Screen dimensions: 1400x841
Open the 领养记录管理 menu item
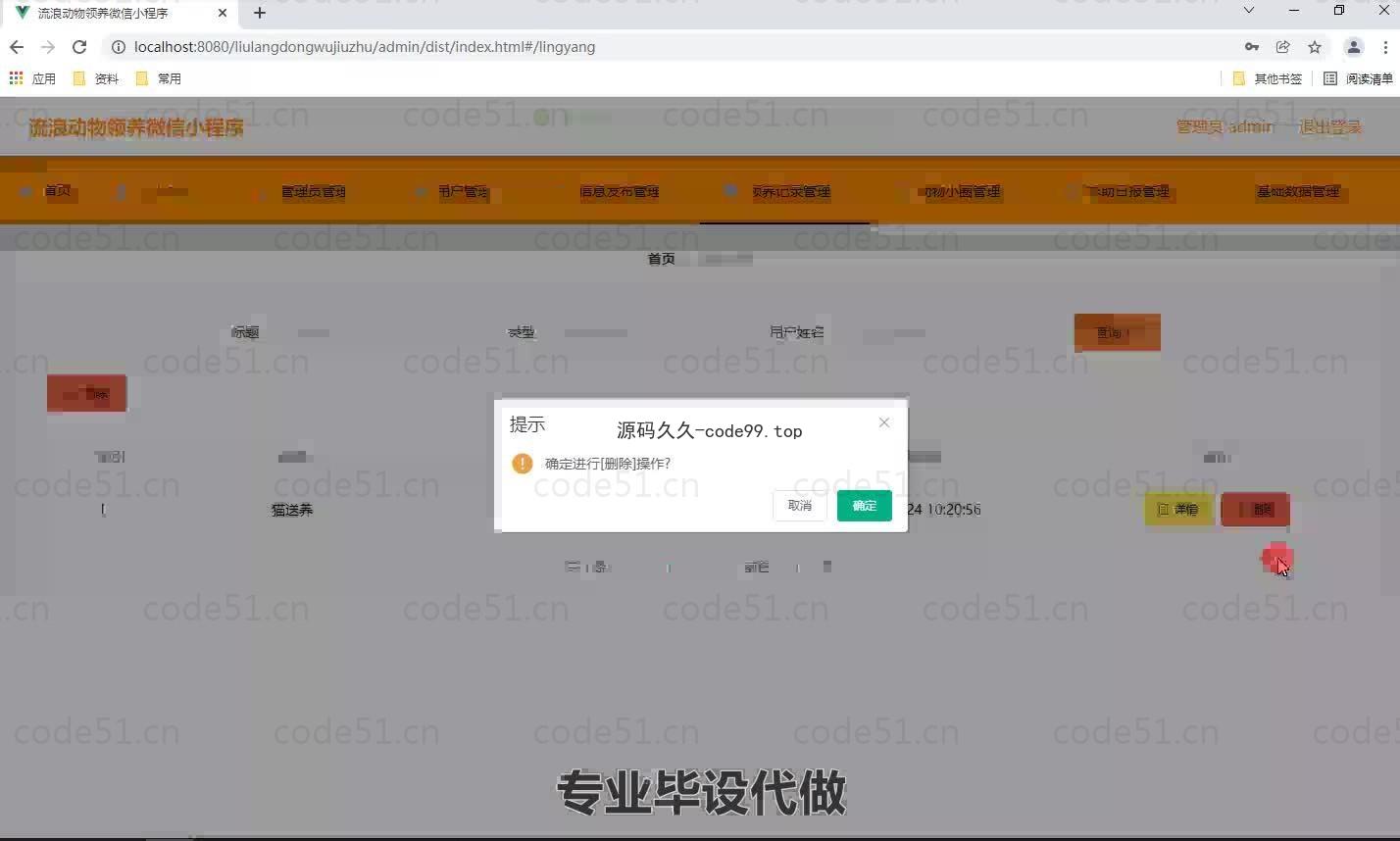point(790,191)
